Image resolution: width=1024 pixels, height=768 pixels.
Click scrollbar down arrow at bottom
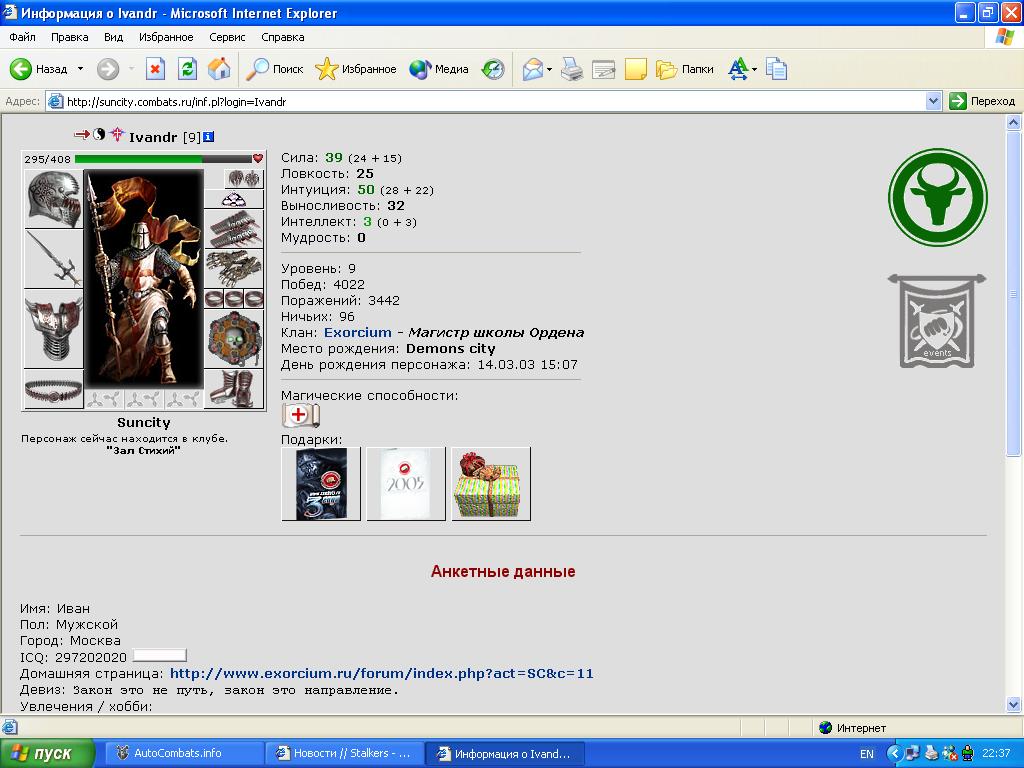1014,704
